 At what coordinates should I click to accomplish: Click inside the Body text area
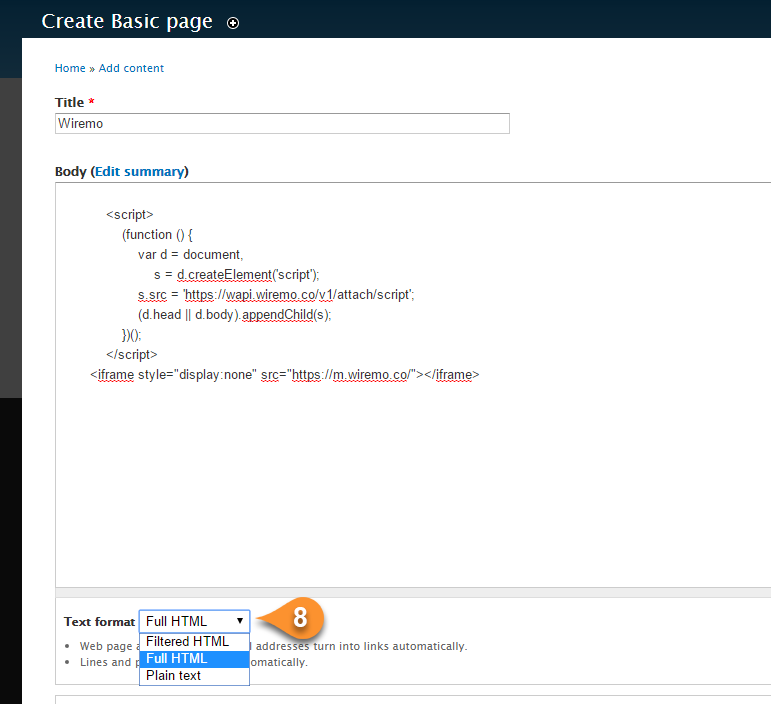coord(413,384)
